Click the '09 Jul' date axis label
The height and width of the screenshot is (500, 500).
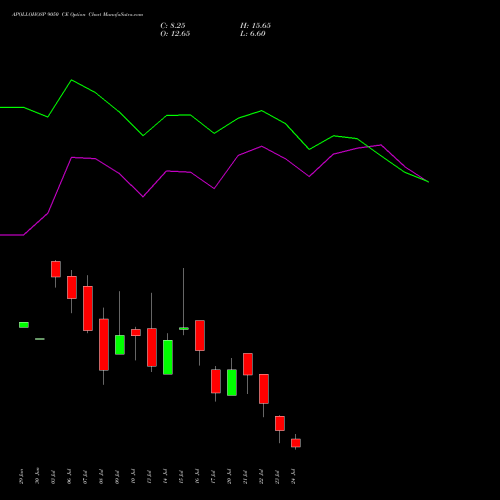[117, 476]
